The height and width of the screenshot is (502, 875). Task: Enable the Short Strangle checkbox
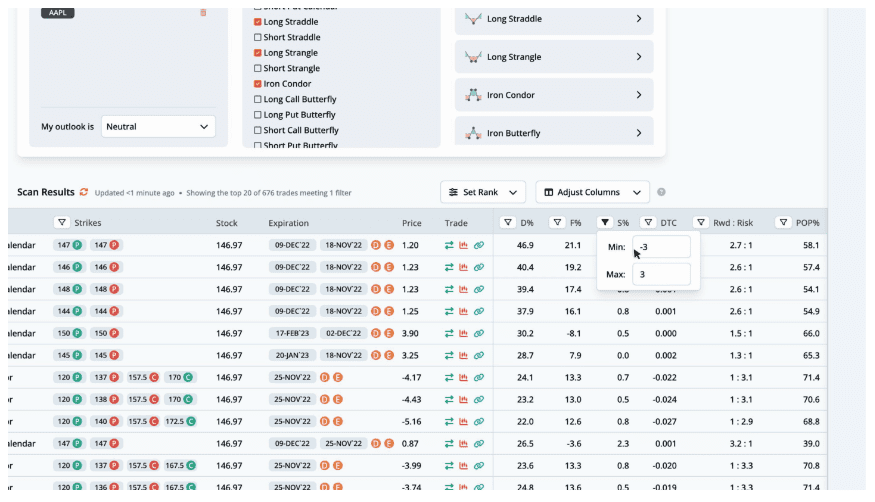pos(258,68)
